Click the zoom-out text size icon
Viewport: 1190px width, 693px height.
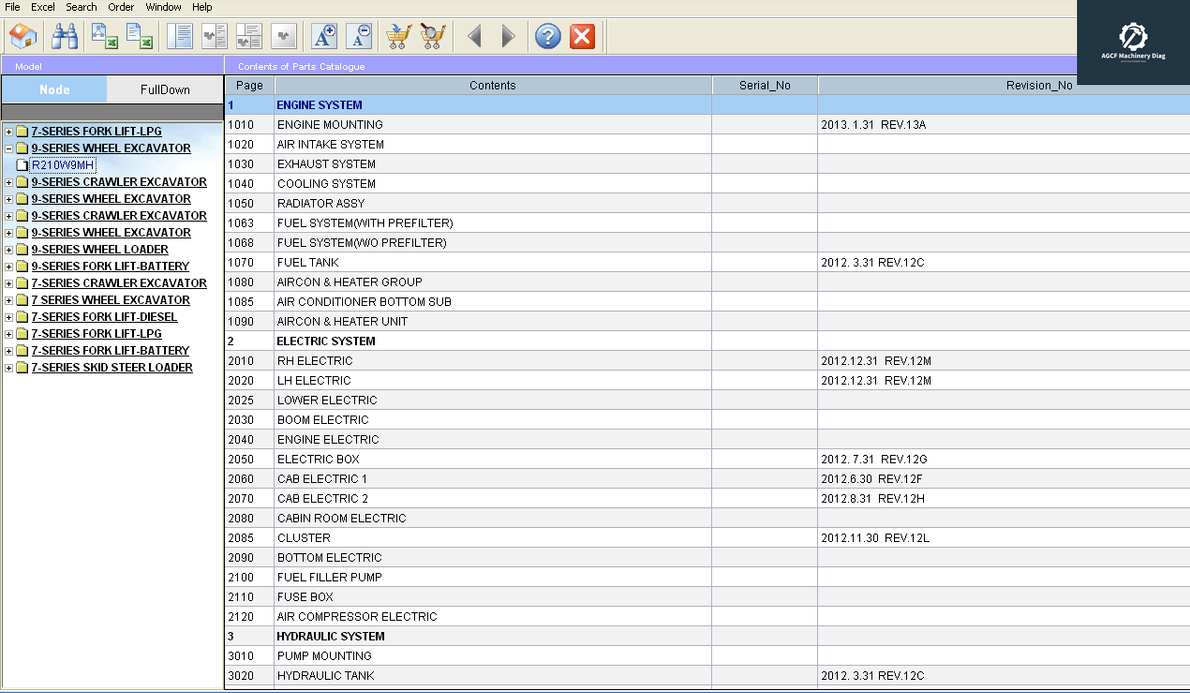click(358, 36)
